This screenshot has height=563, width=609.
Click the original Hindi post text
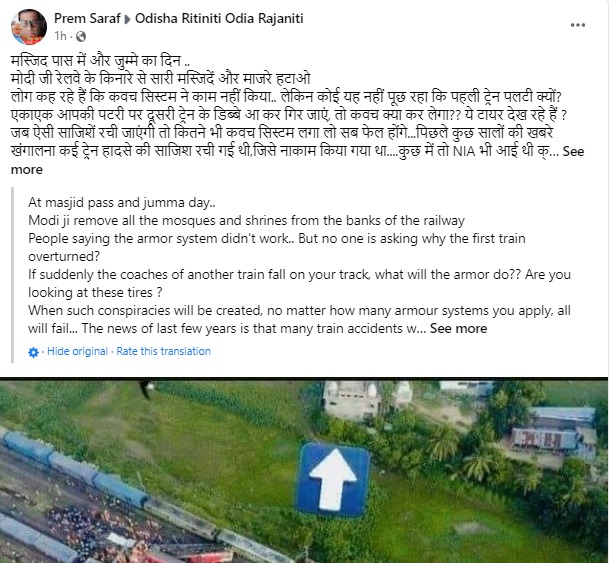click(x=298, y=115)
